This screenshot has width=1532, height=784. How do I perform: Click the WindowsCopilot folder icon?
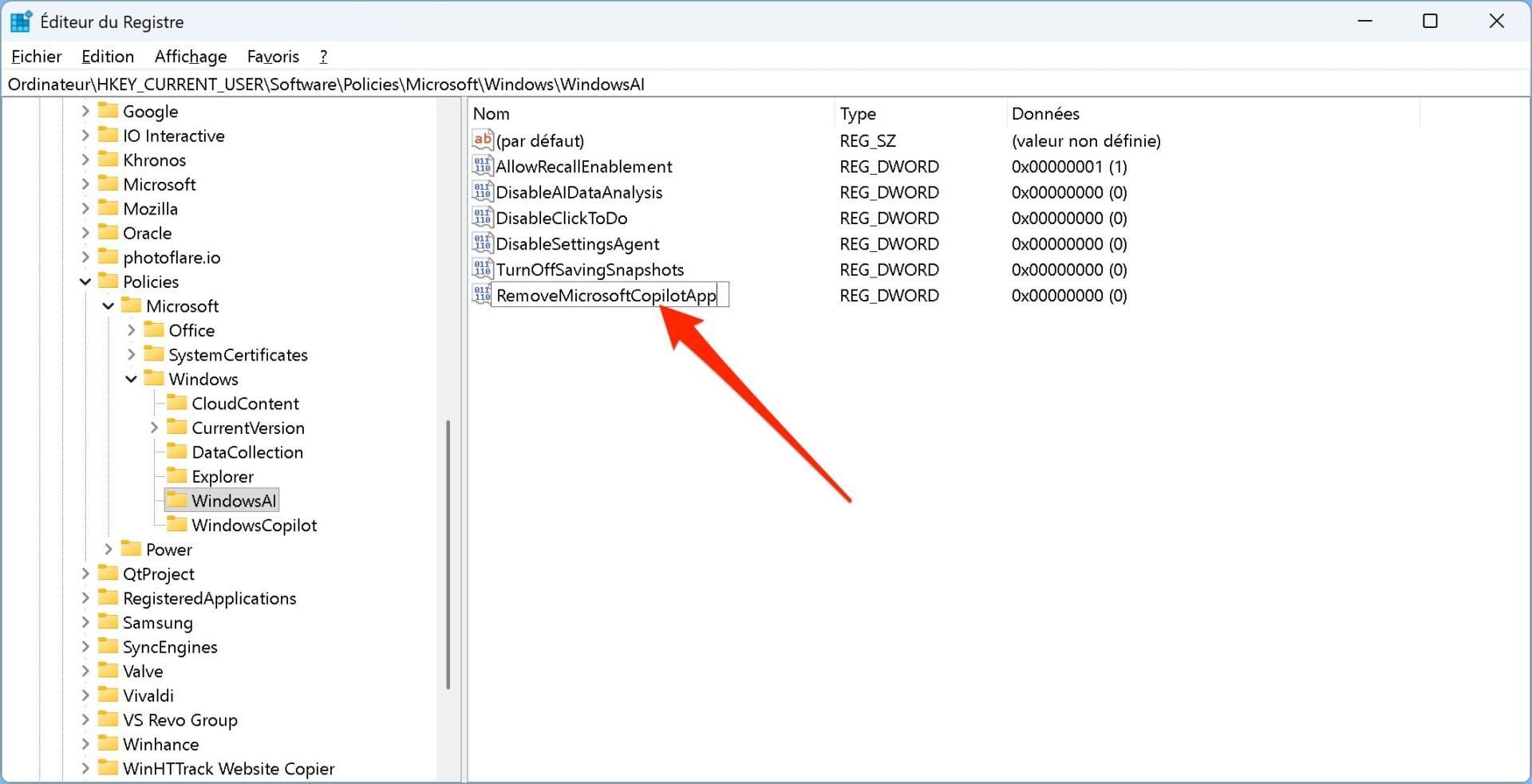[x=177, y=525]
